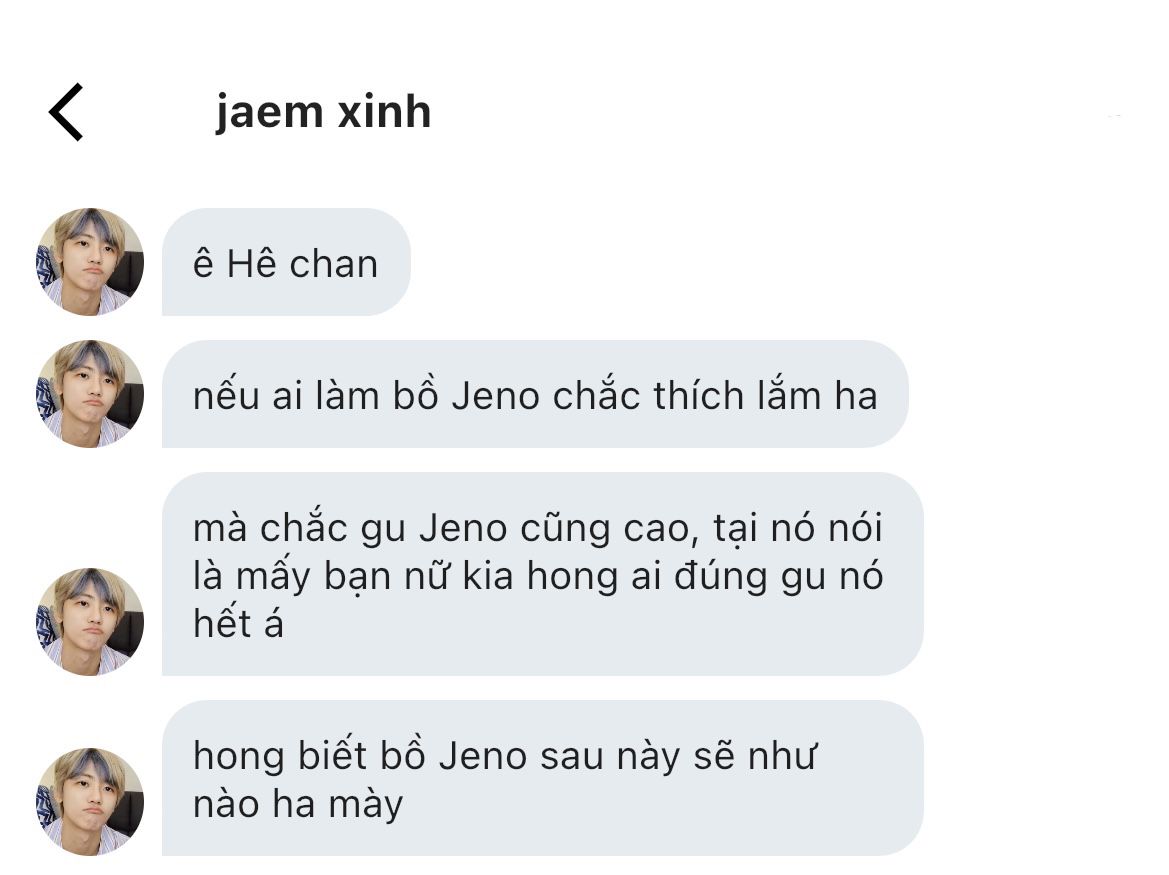
Task: Click the line starting 'hong biết bồ Jeno'
Action: pos(505,756)
